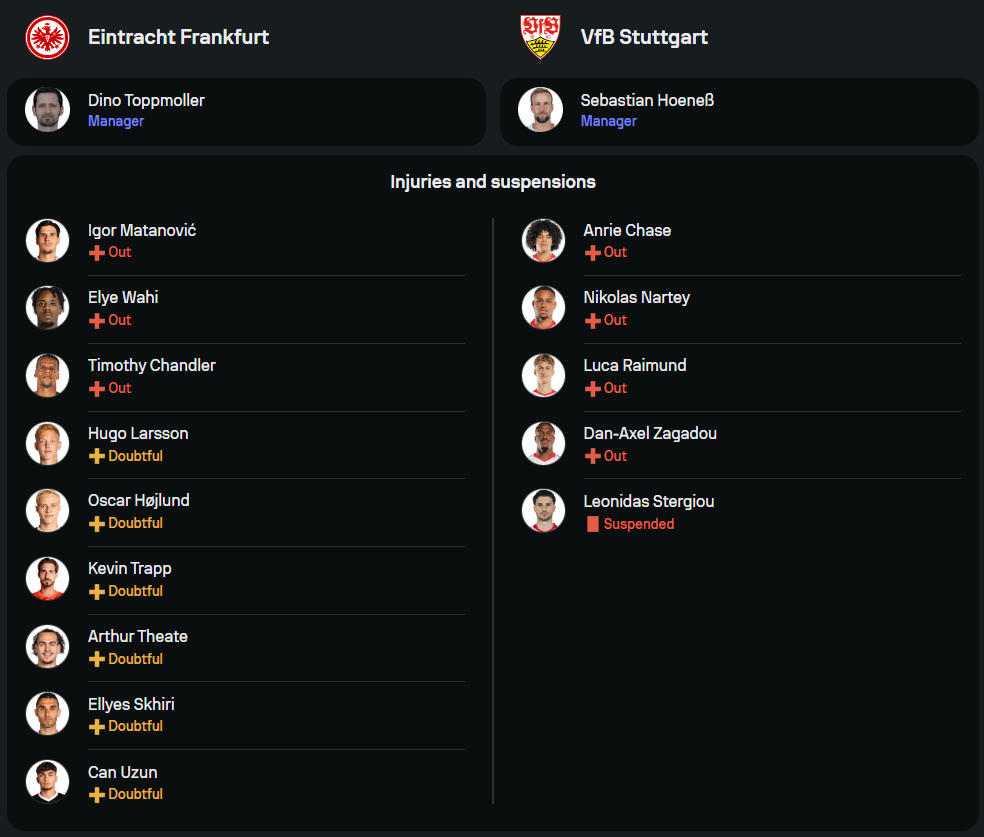This screenshot has height=837, width=984.
Task: Select Kevin Trapp's player avatar
Action: coord(47,578)
